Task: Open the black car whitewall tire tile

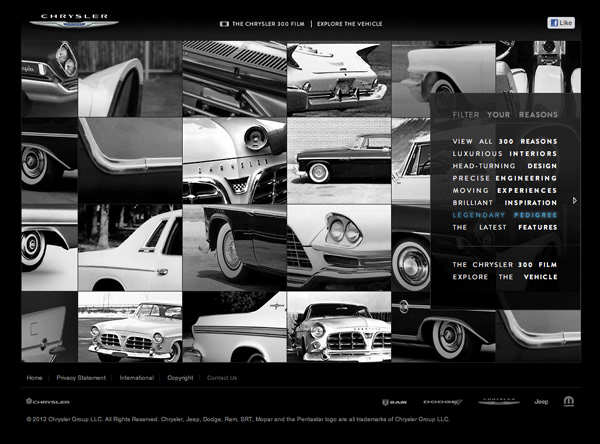Action: 235,247
